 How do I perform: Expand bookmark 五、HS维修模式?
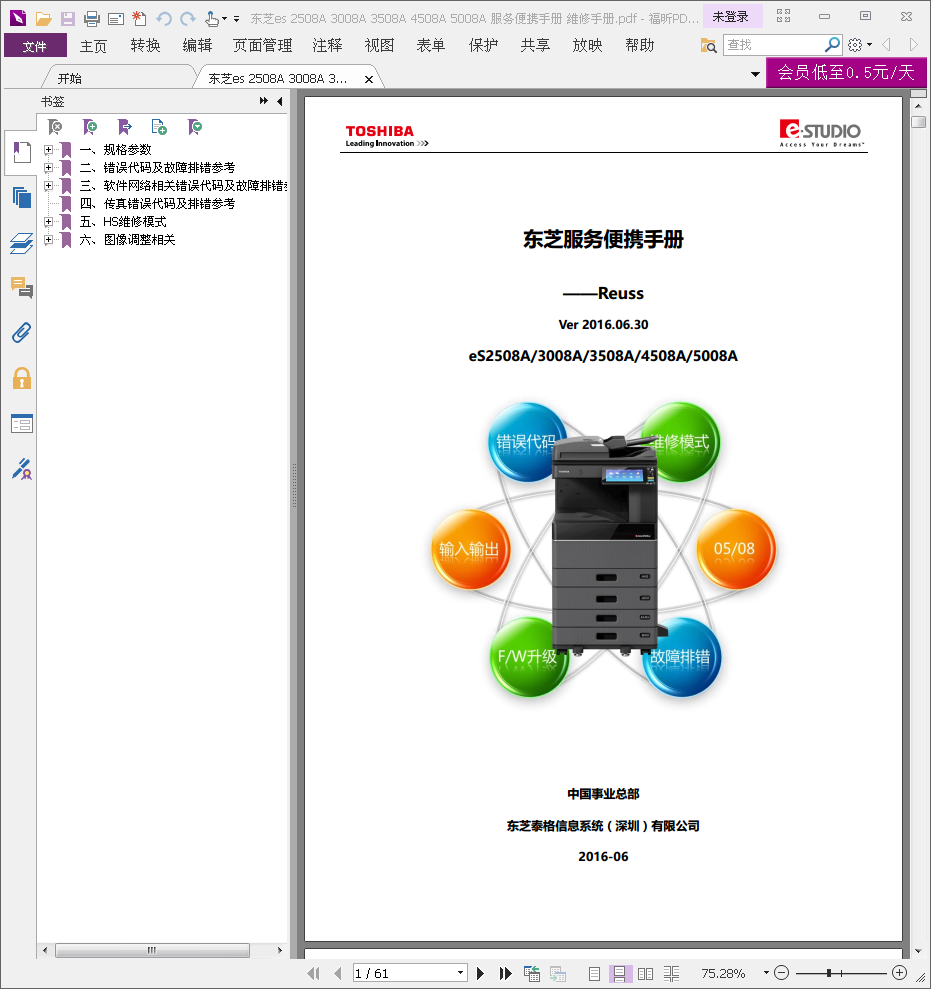click(48, 221)
